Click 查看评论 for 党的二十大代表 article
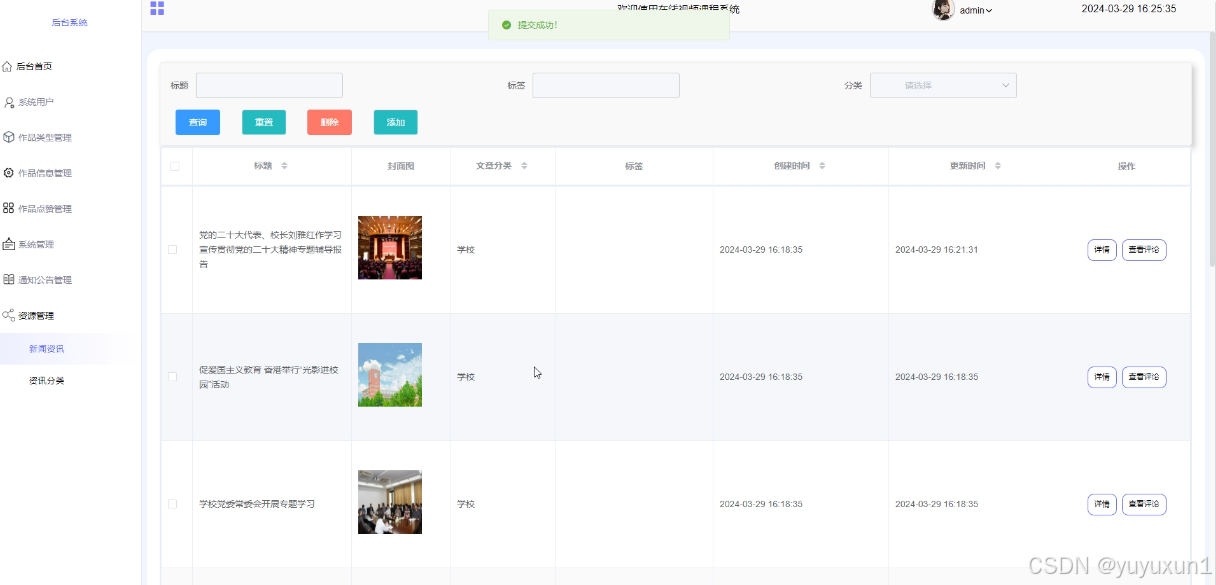This screenshot has height=585, width=1216. coord(1144,250)
